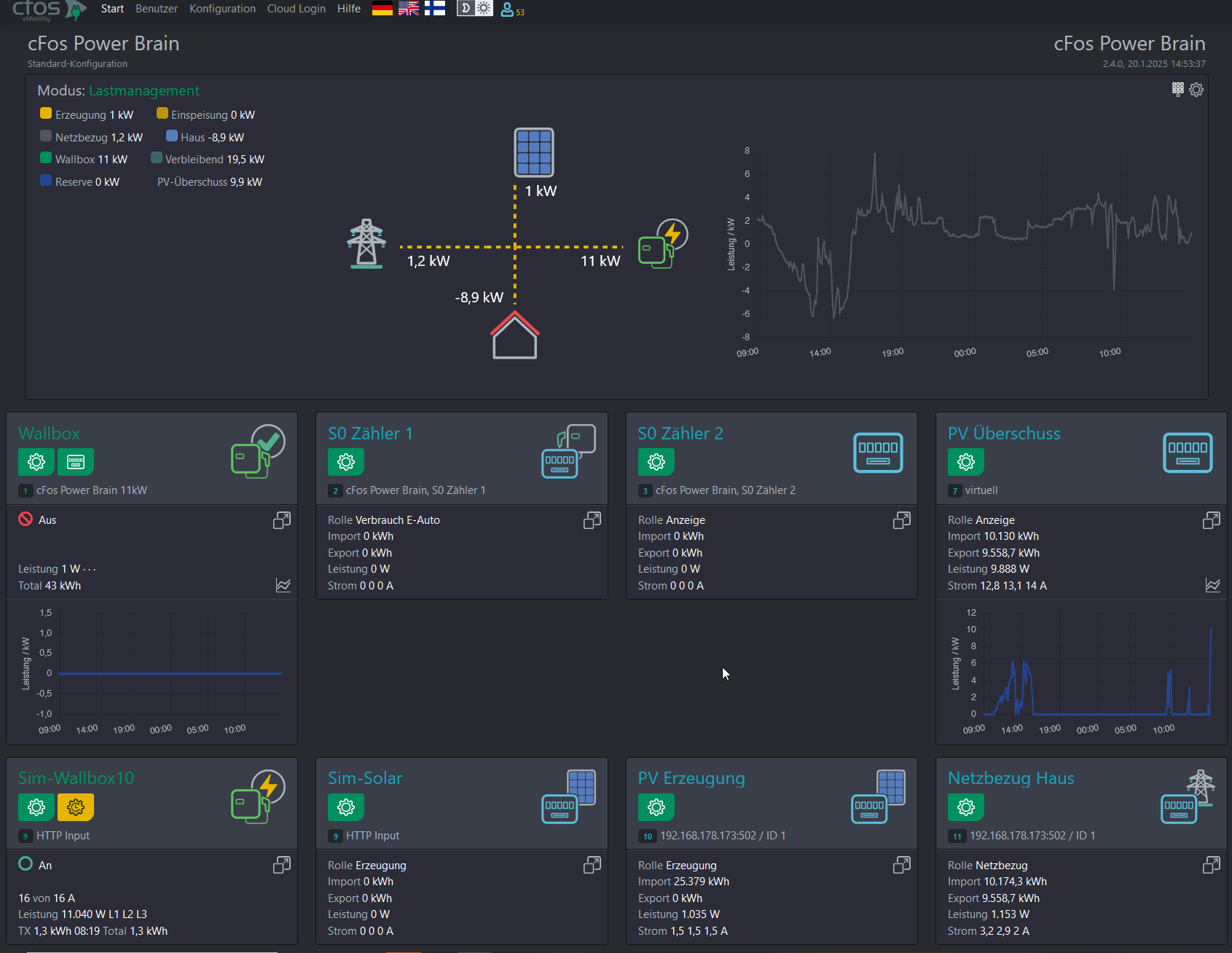Toggle the Sim-Wallbox10 An status circle
The width and height of the screenshot is (1232, 953).
(25, 864)
